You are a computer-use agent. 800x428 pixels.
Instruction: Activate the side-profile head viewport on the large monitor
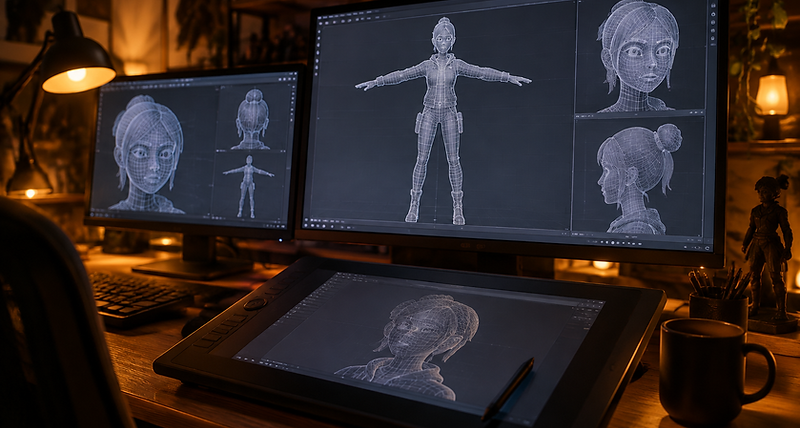(639, 177)
